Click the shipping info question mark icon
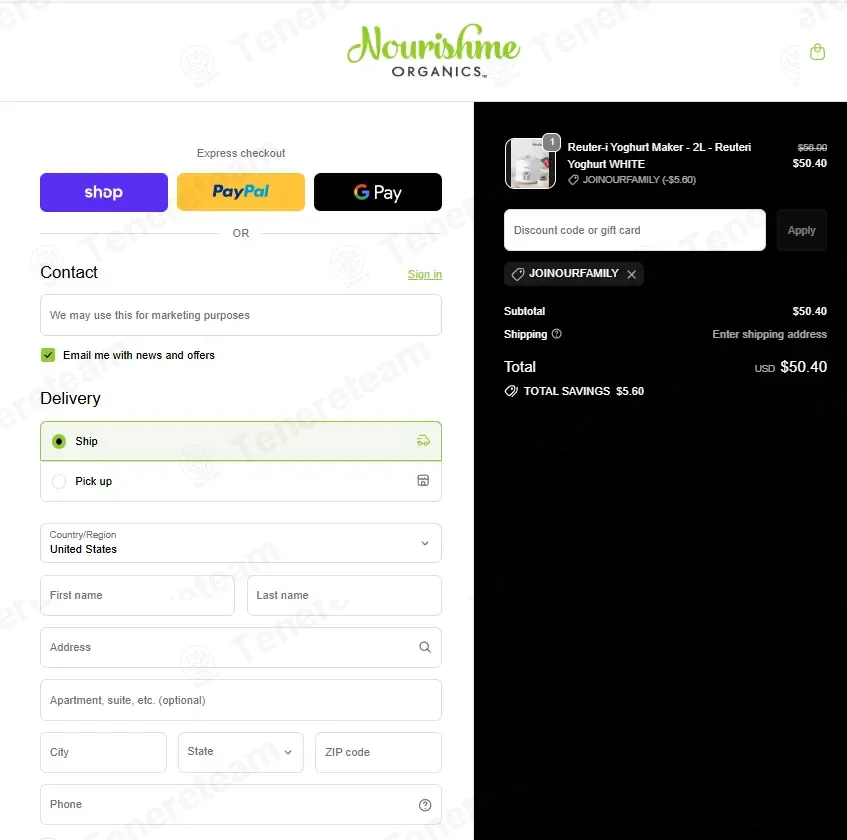The height and width of the screenshot is (840, 847). [556, 334]
